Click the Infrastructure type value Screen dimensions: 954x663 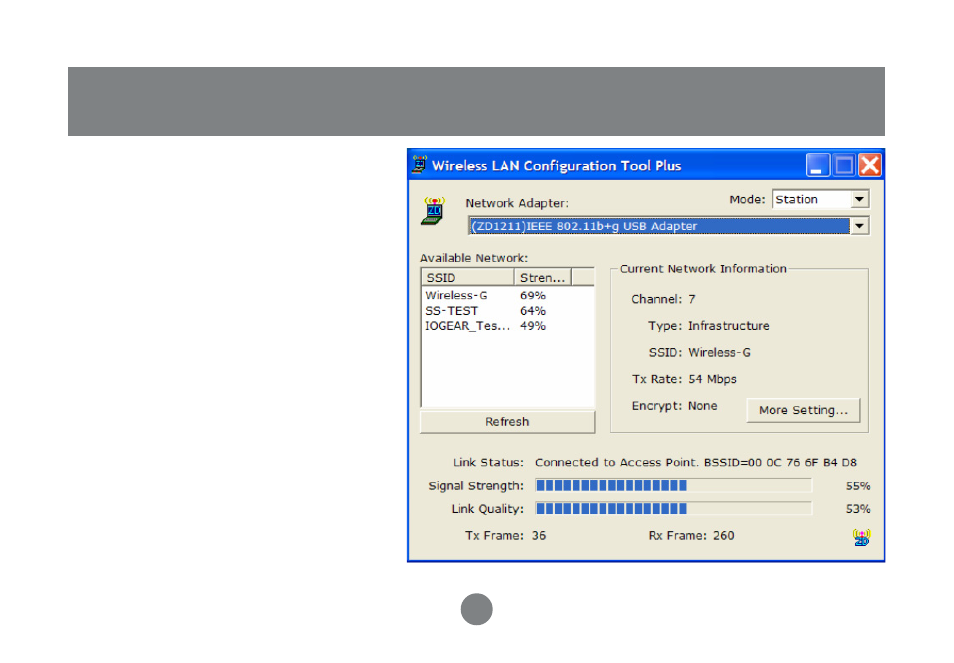(729, 326)
